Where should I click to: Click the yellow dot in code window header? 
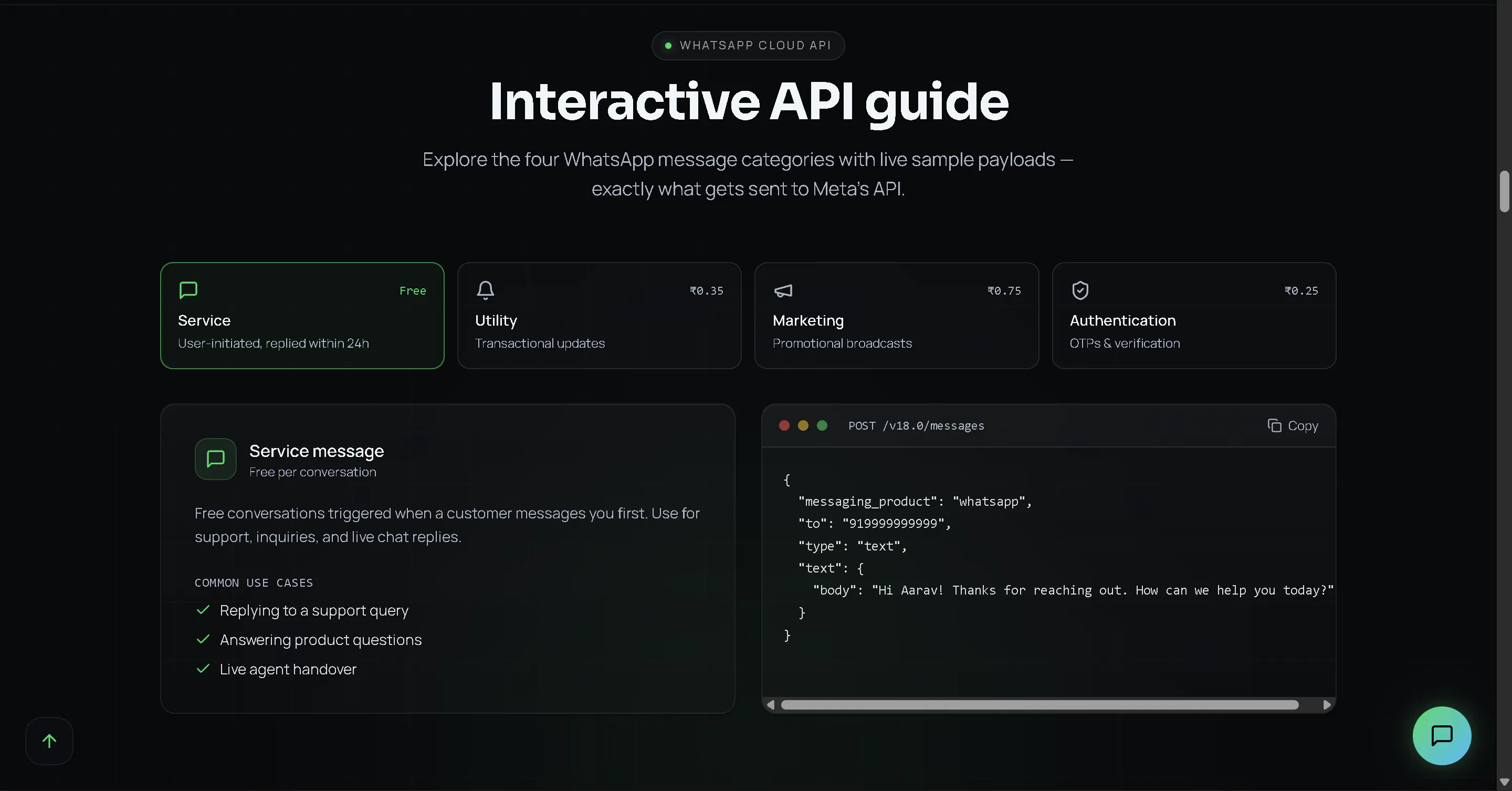pos(803,425)
